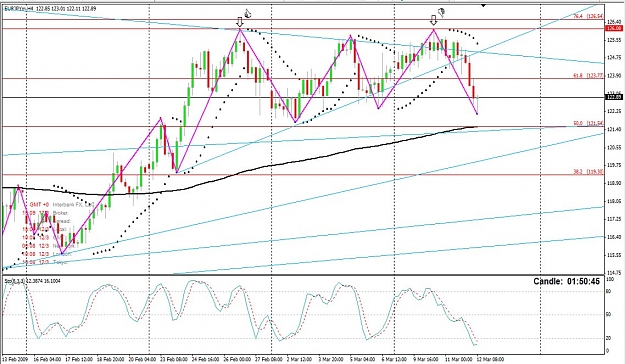Click the 9 Mar 16:00 time label
This screenshot has height=364, width=625.
[425, 359]
